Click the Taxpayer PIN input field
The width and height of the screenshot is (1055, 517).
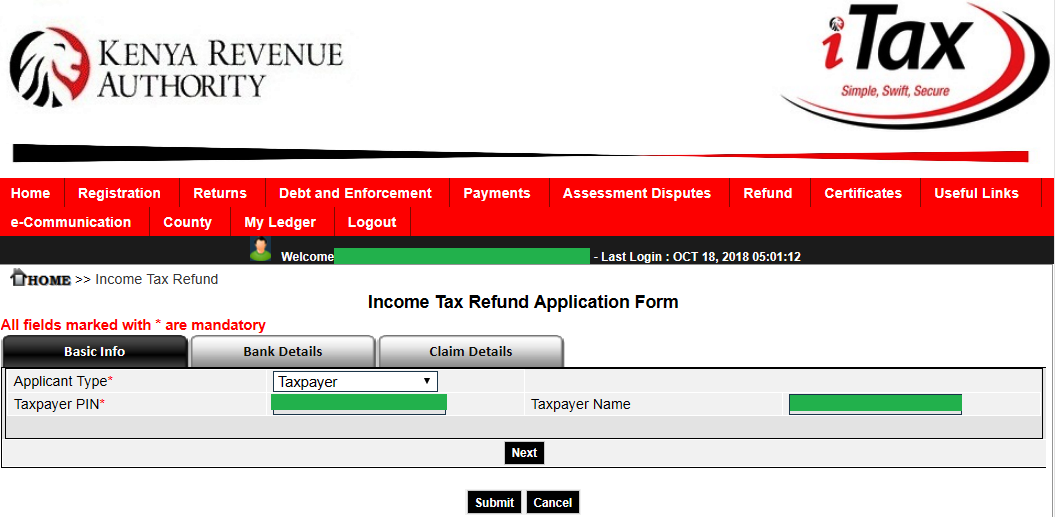[x=359, y=405]
